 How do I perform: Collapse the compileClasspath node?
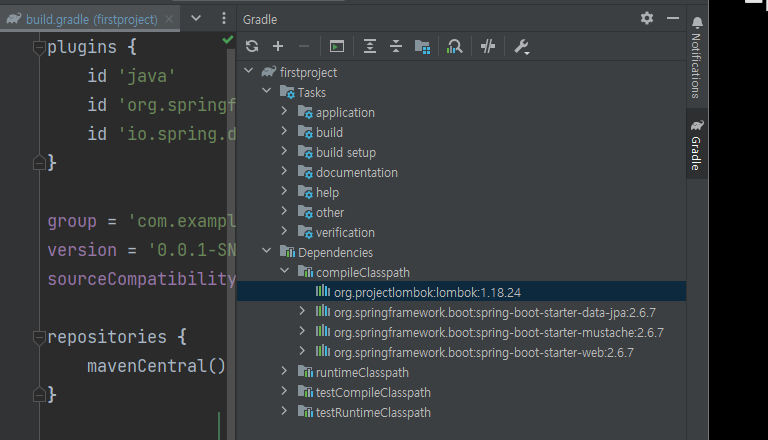[284, 270]
